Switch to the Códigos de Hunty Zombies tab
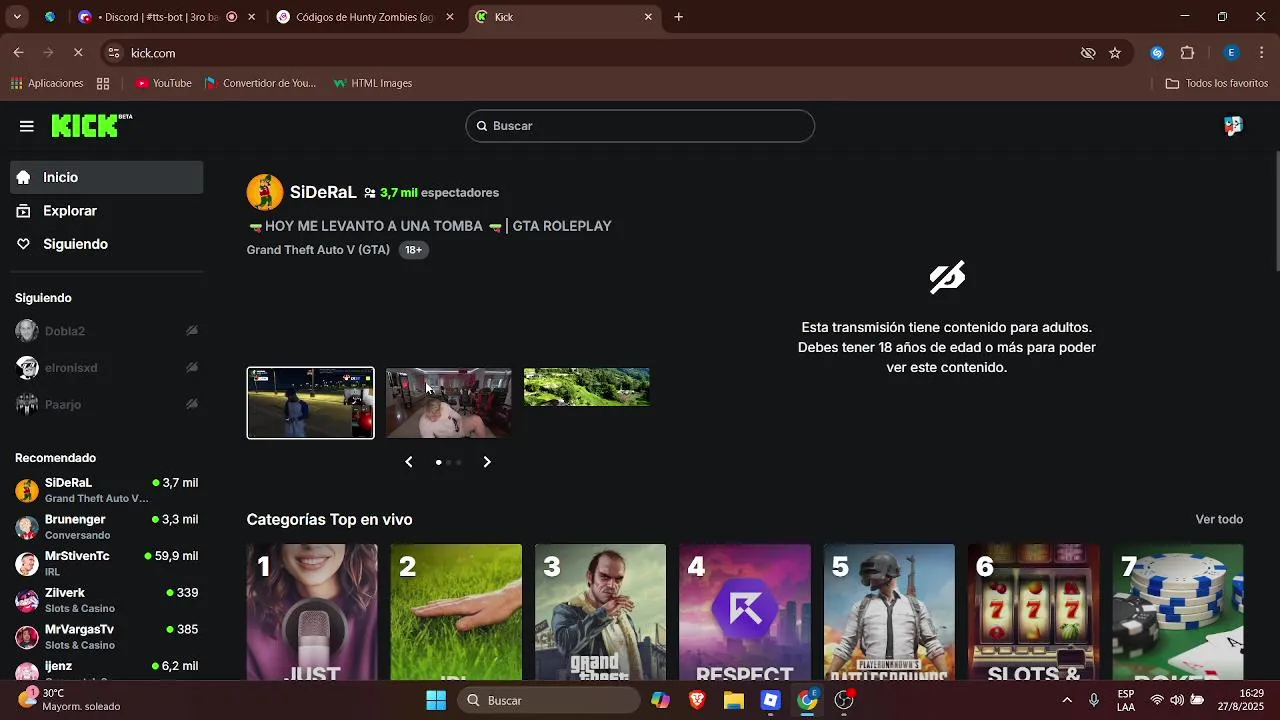Image resolution: width=1280 pixels, height=720 pixels. click(365, 17)
